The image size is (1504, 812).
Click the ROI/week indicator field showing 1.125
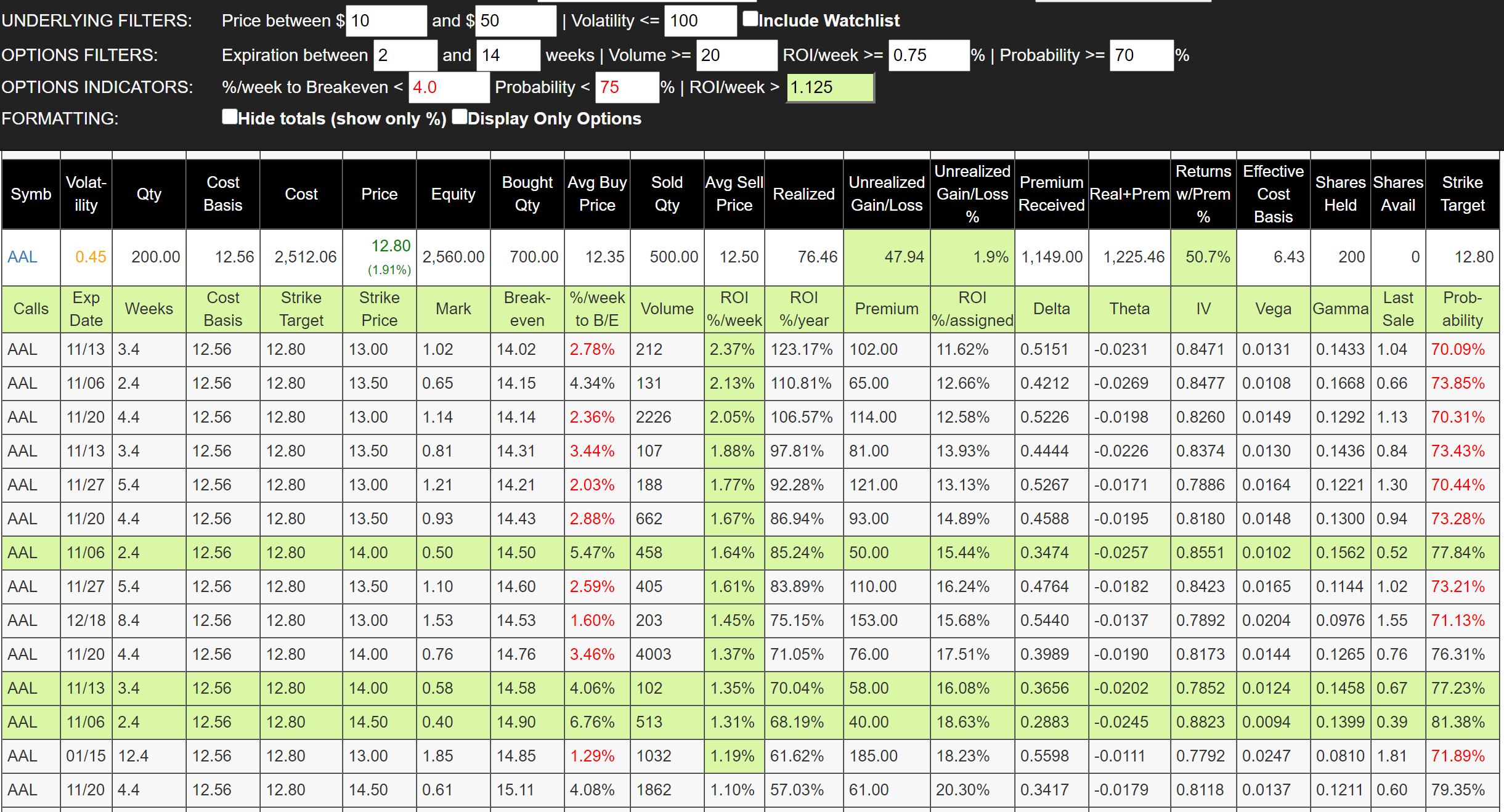coord(831,87)
